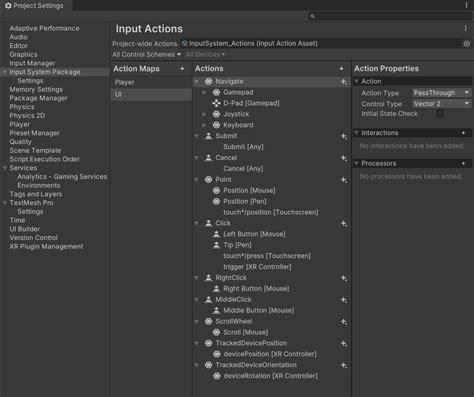474x397 pixels.
Task: Click the D-Pad [Gamepad] binding icon
Action: tap(216, 103)
